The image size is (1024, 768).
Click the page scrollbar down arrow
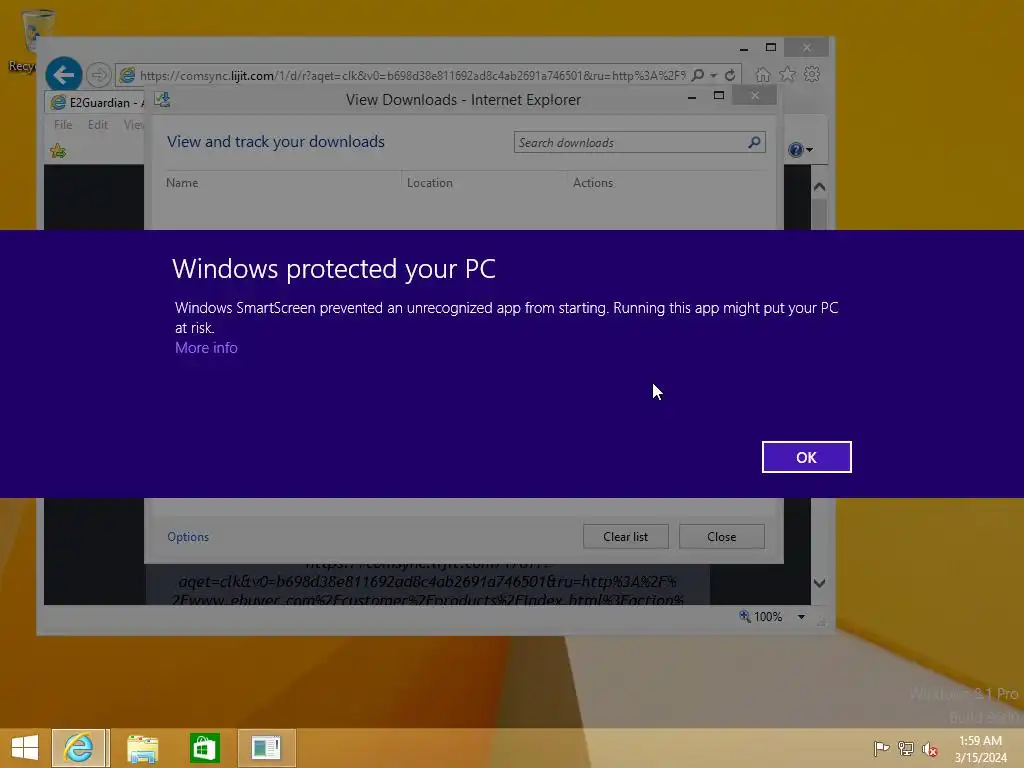click(820, 583)
